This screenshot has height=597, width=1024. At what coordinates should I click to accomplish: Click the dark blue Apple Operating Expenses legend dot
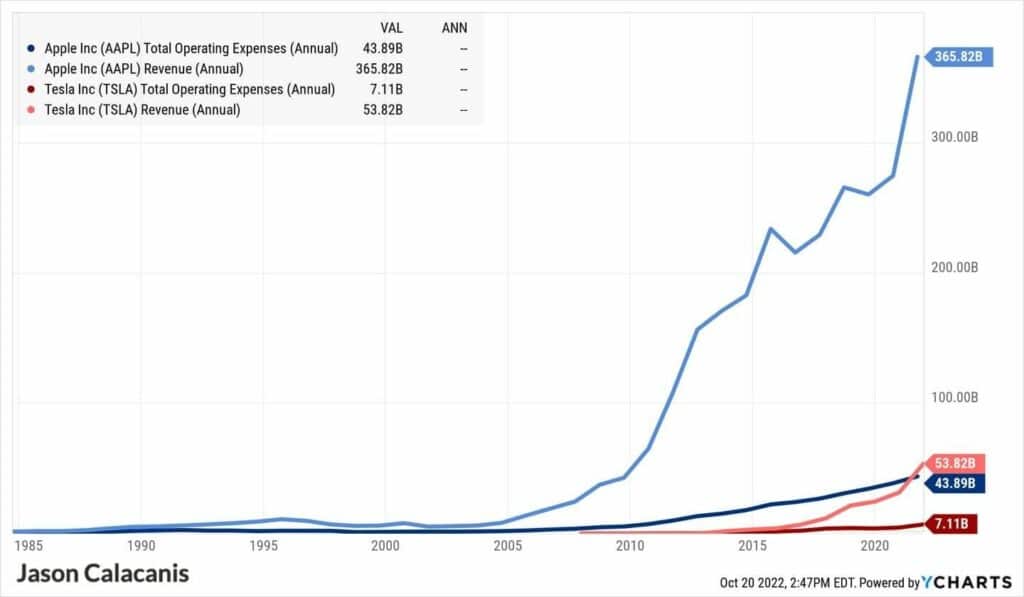point(33,48)
